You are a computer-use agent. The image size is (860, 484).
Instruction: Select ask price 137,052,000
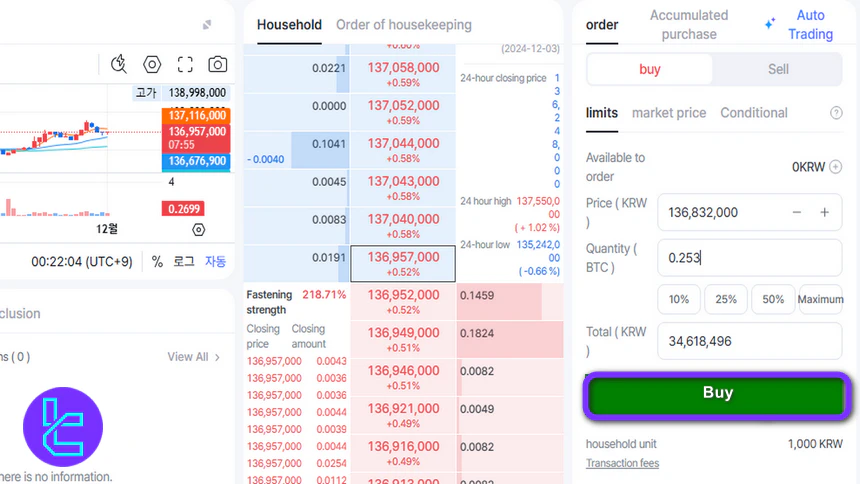pos(403,112)
